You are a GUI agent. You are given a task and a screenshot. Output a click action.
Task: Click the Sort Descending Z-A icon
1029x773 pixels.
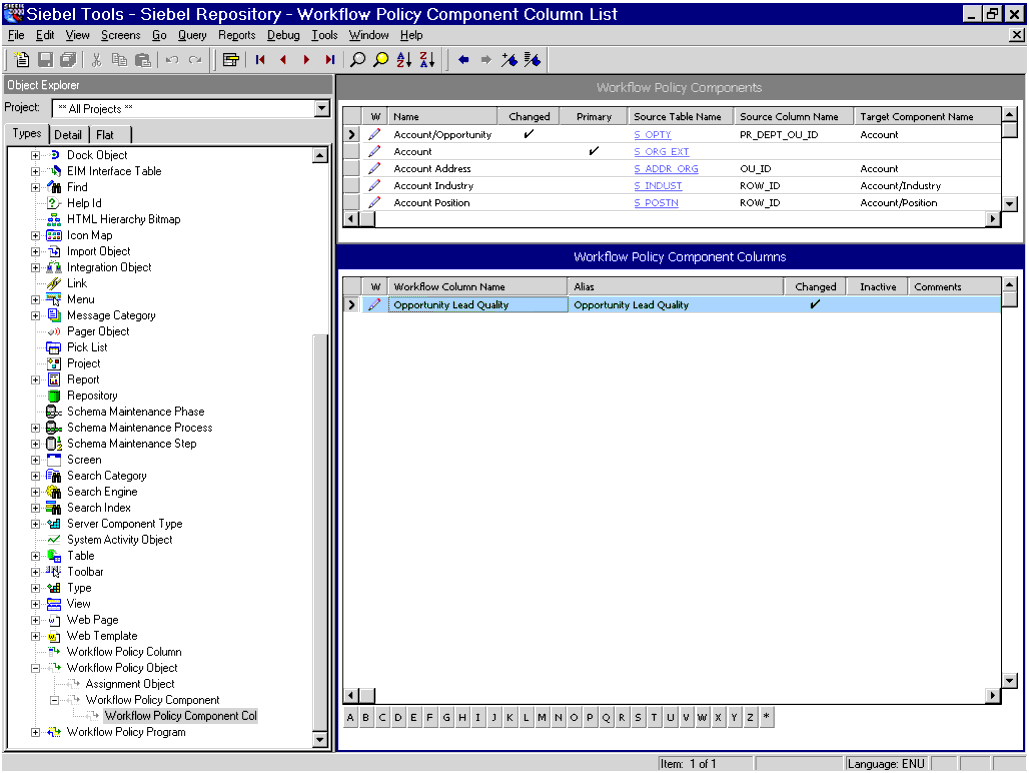click(x=427, y=60)
